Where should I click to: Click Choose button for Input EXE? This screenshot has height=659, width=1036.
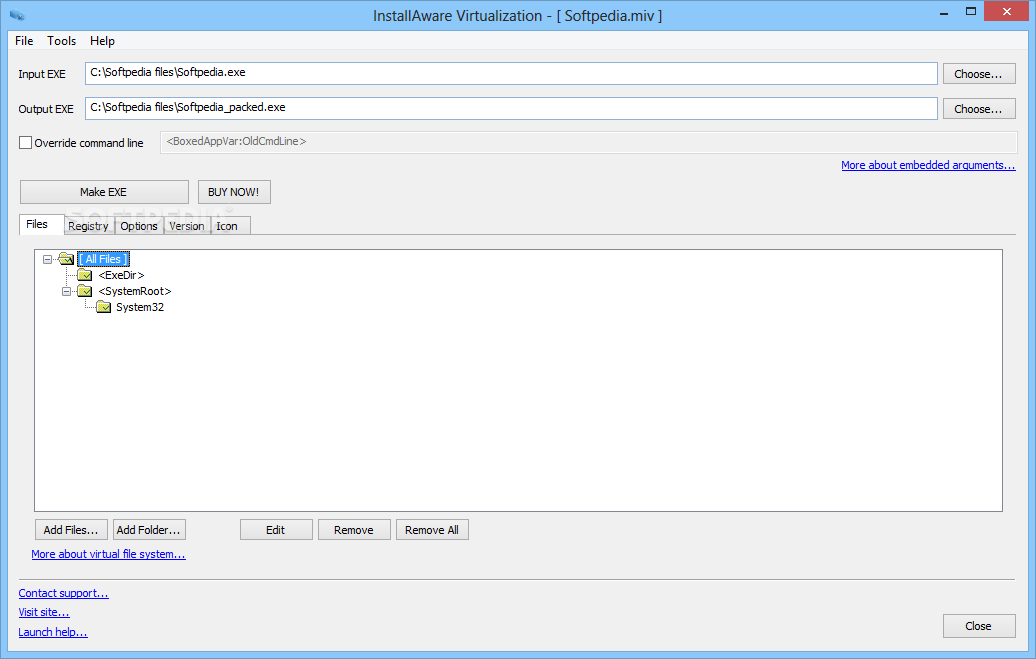coord(979,74)
